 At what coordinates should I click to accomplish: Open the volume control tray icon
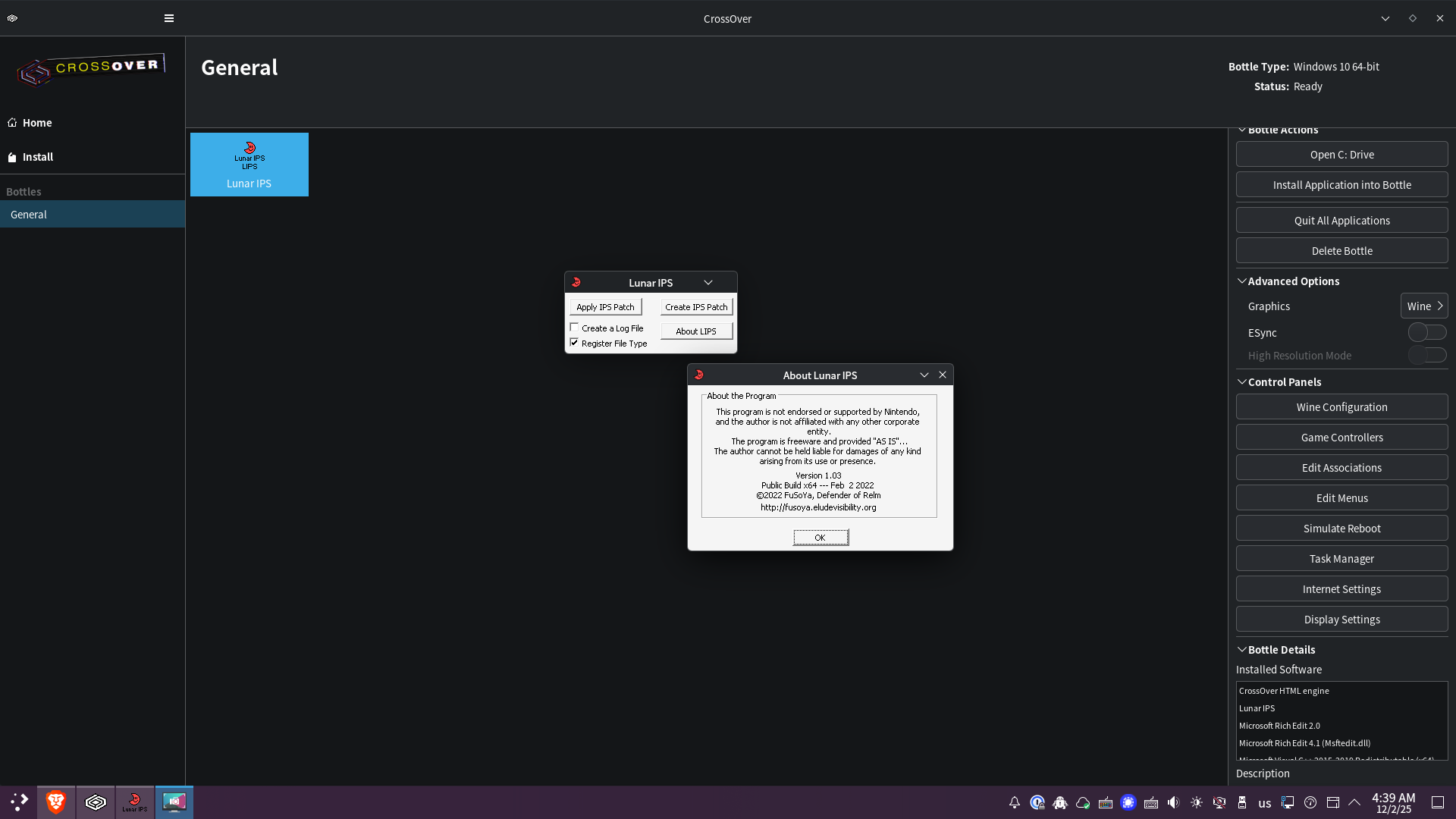pos(1174,802)
